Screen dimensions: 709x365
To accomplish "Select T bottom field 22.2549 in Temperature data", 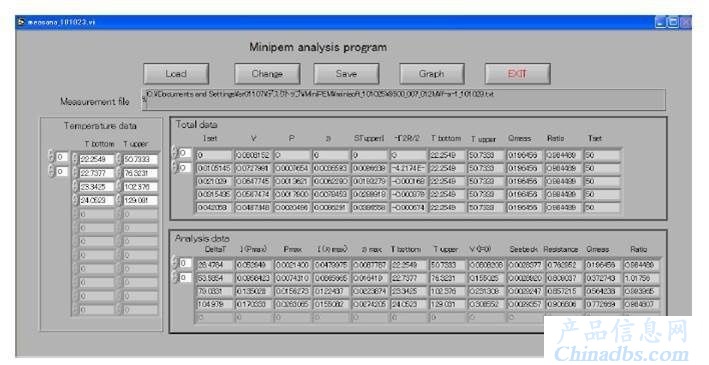I will click(97, 159).
